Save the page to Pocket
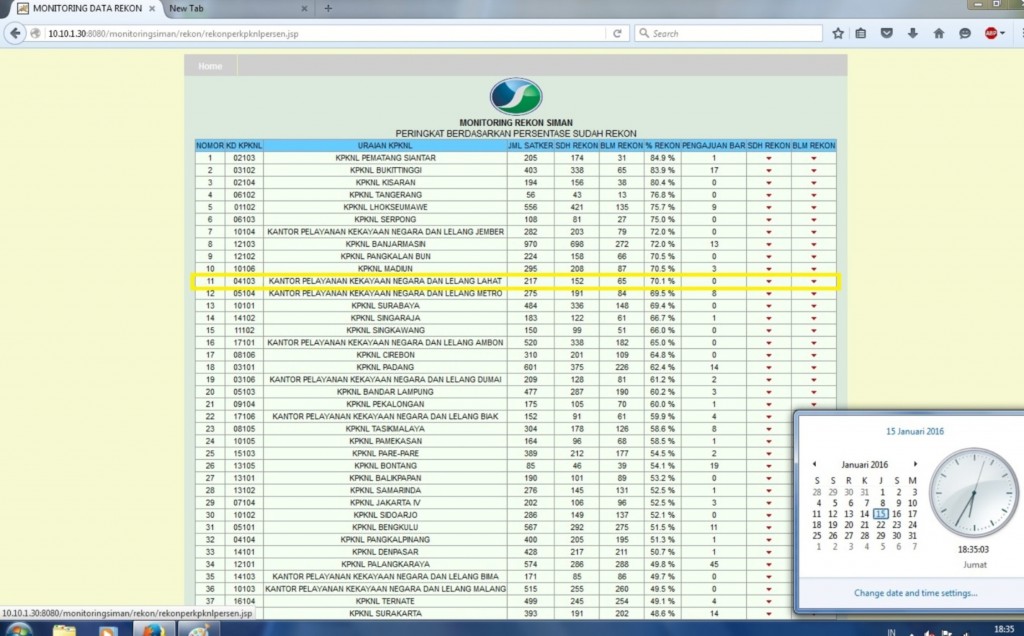The height and width of the screenshot is (636, 1024). [887, 33]
